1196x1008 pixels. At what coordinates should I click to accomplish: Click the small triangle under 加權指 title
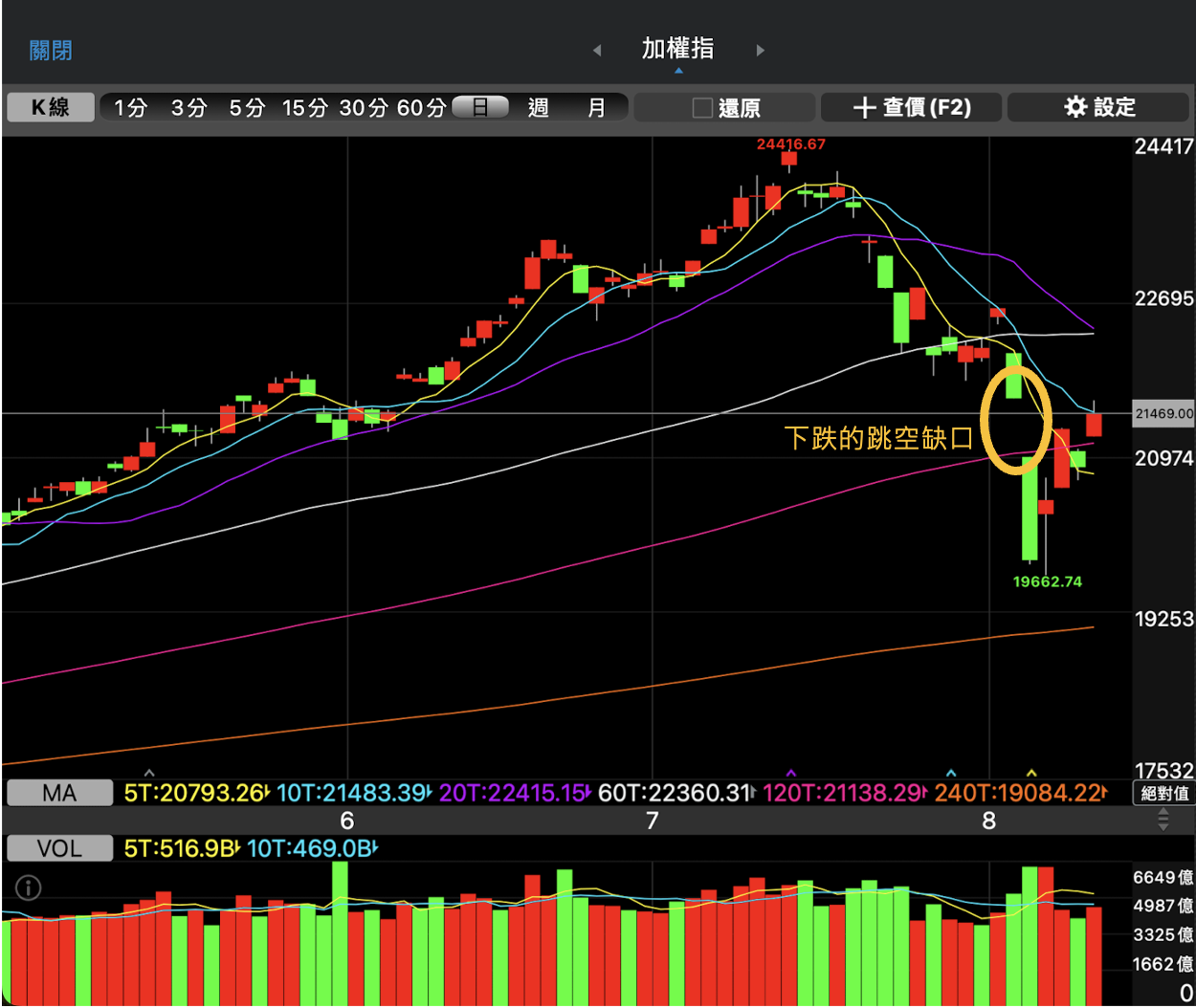point(678,71)
